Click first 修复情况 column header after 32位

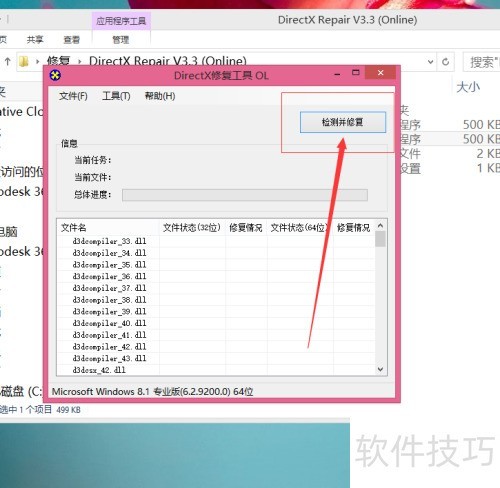(246, 228)
